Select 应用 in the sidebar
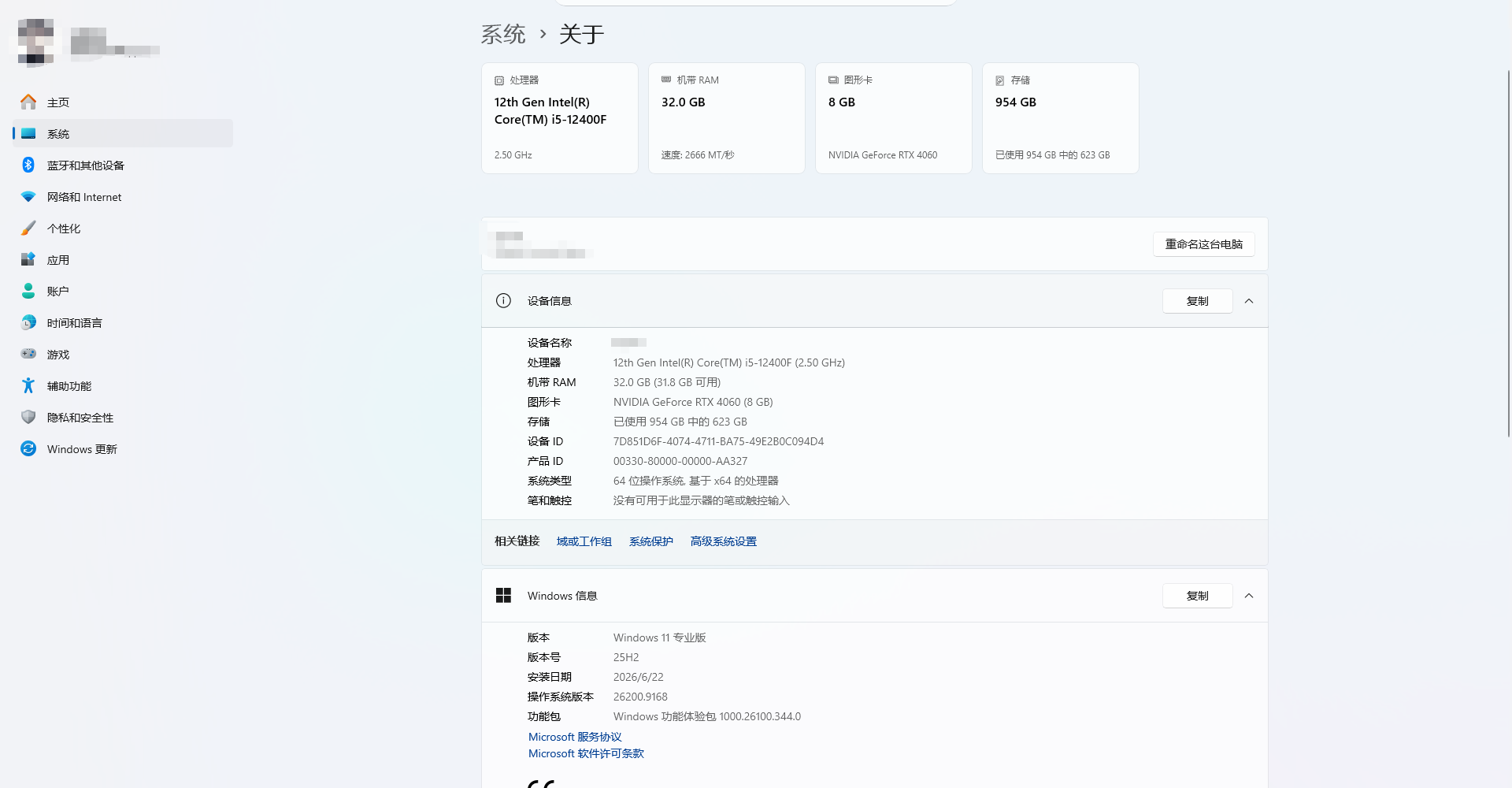1512x788 pixels. 123,259
